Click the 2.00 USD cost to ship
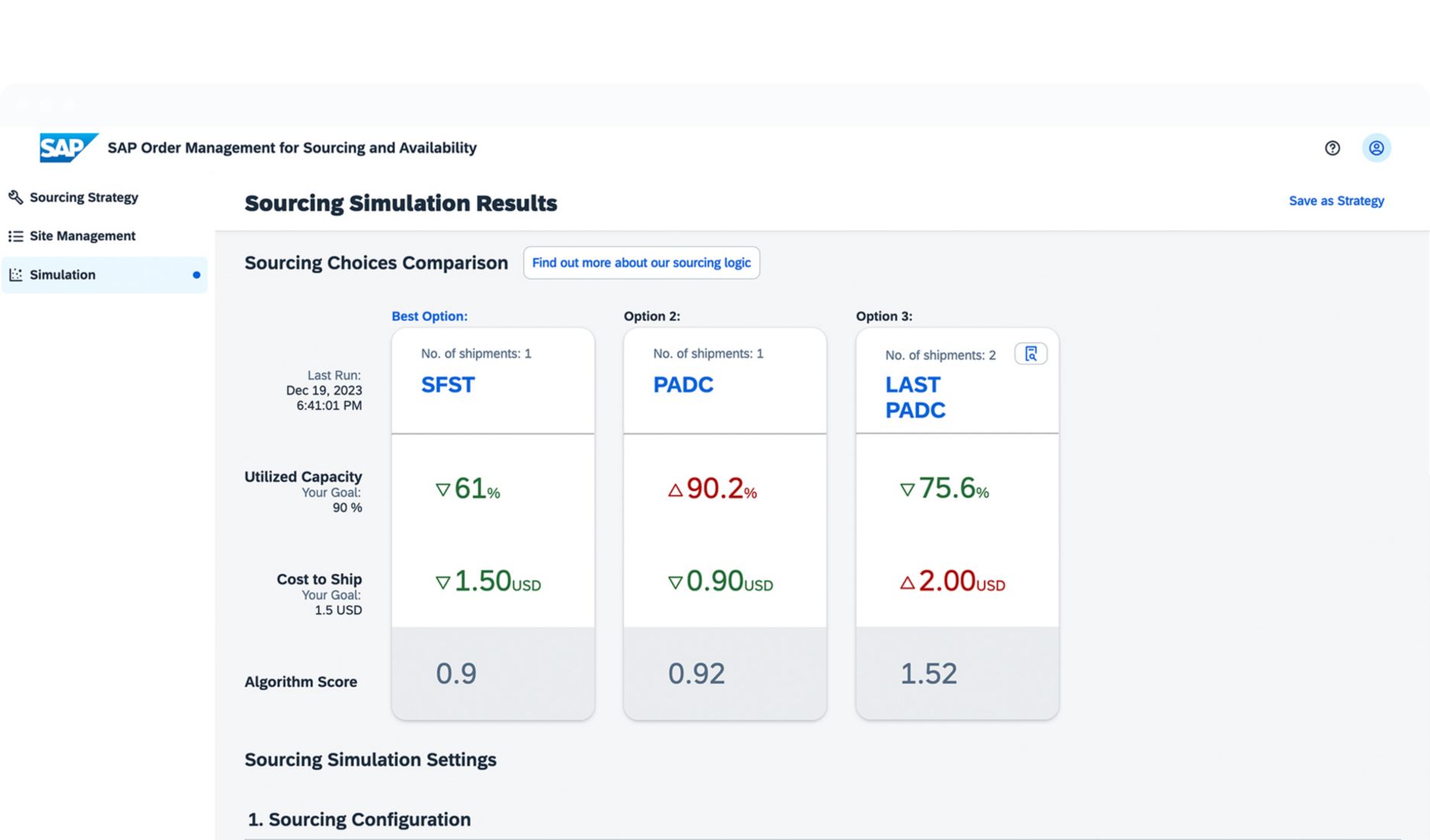Image resolution: width=1430 pixels, height=840 pixels. point(953,582)
